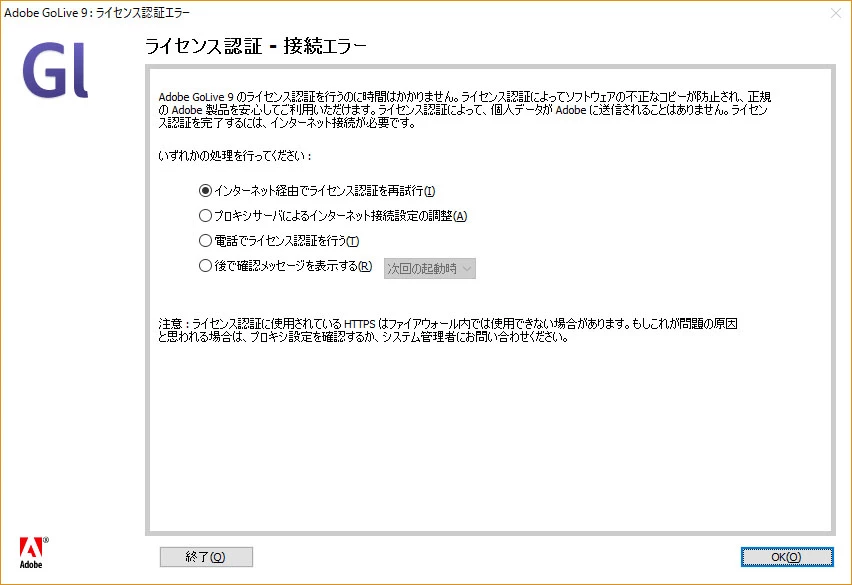This screenshot has height=585, width=852.
Task: Close the license activation error dialog
Action: (836, 13)
